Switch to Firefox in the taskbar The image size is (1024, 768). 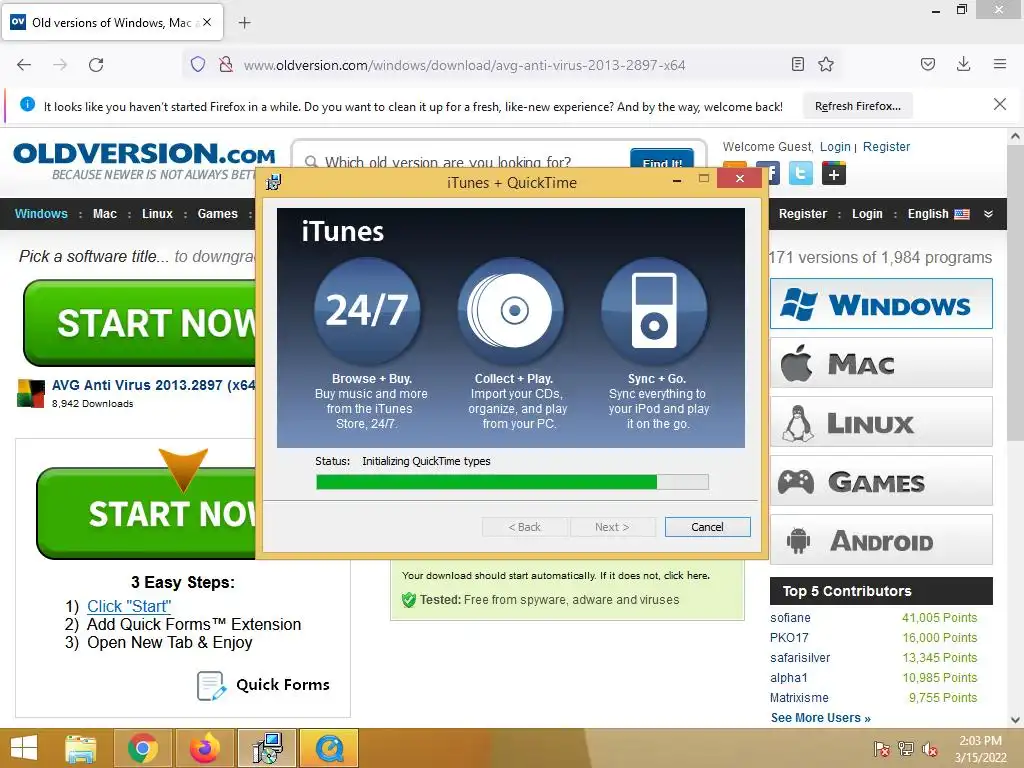point(204,748)
